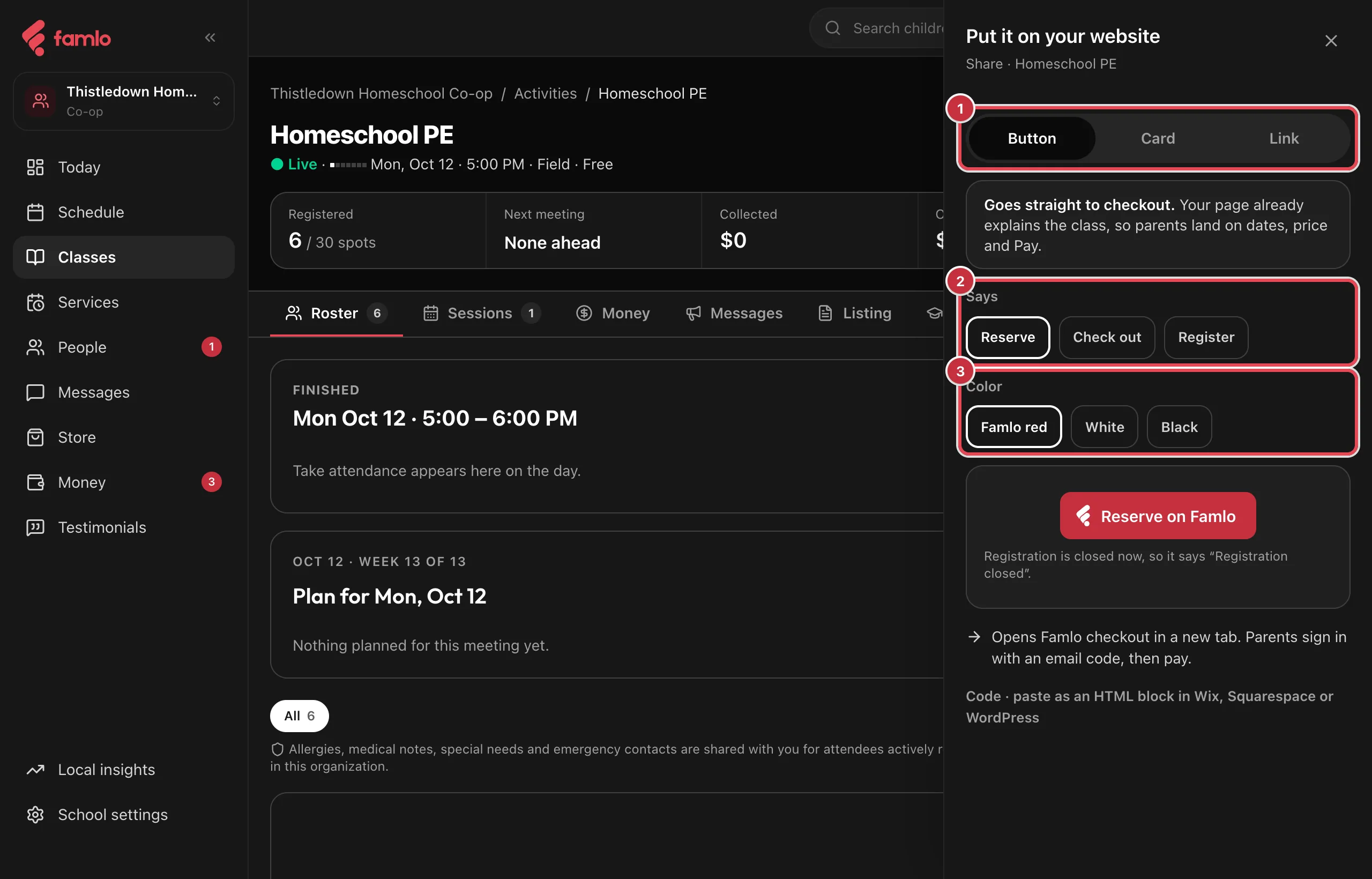The width and height of the screenshot is (1372, 879).
Task: Select the All 6 filter chip
Action: point(299,716)
